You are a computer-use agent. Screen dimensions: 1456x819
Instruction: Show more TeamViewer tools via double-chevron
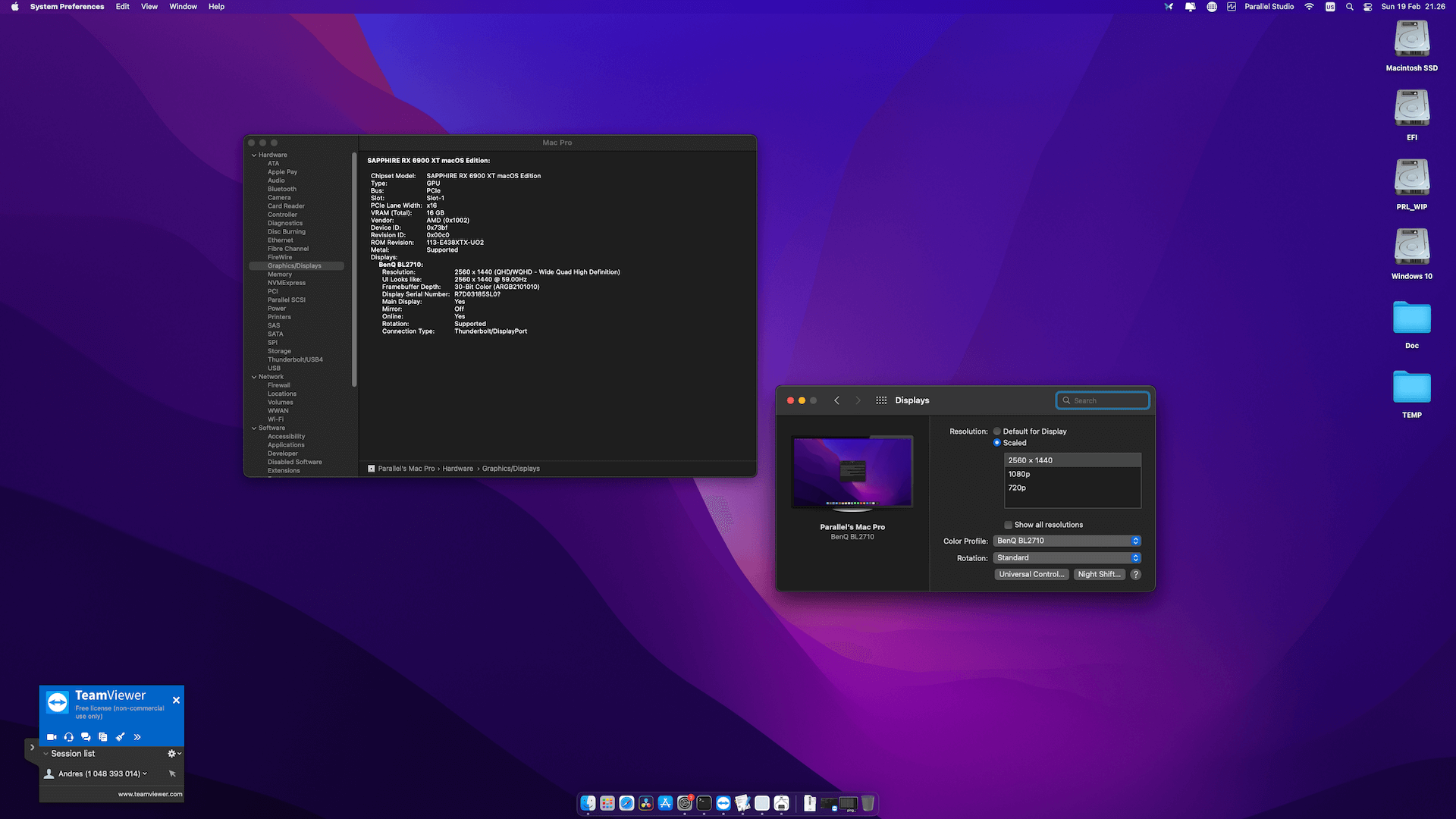(x=137, y=737)
